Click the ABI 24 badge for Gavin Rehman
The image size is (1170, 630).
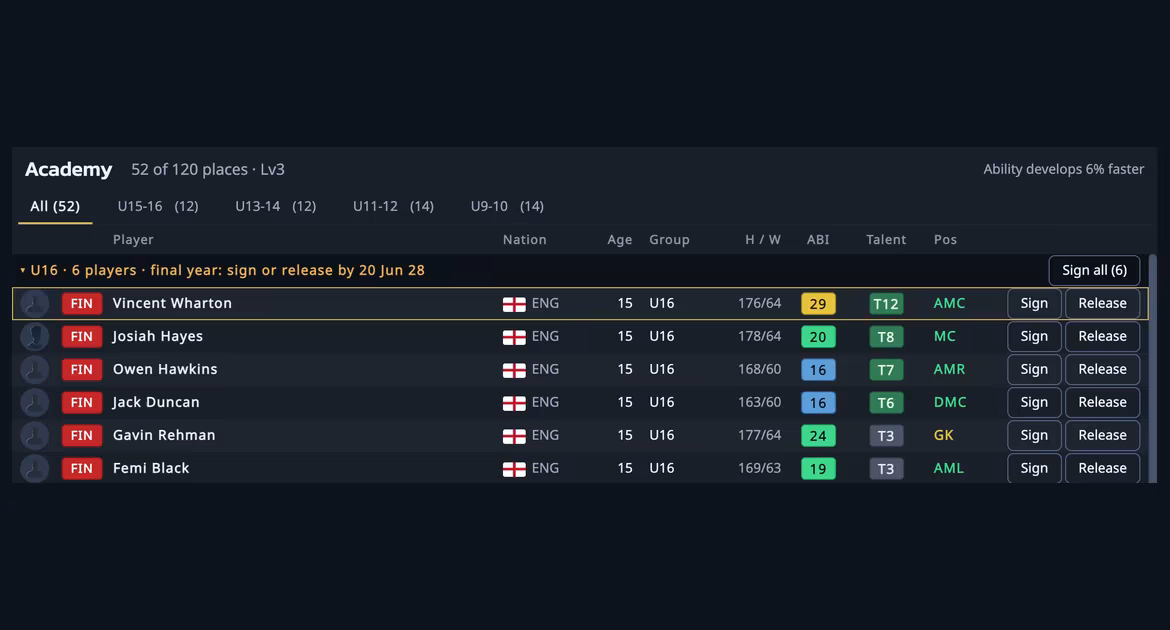818,435
